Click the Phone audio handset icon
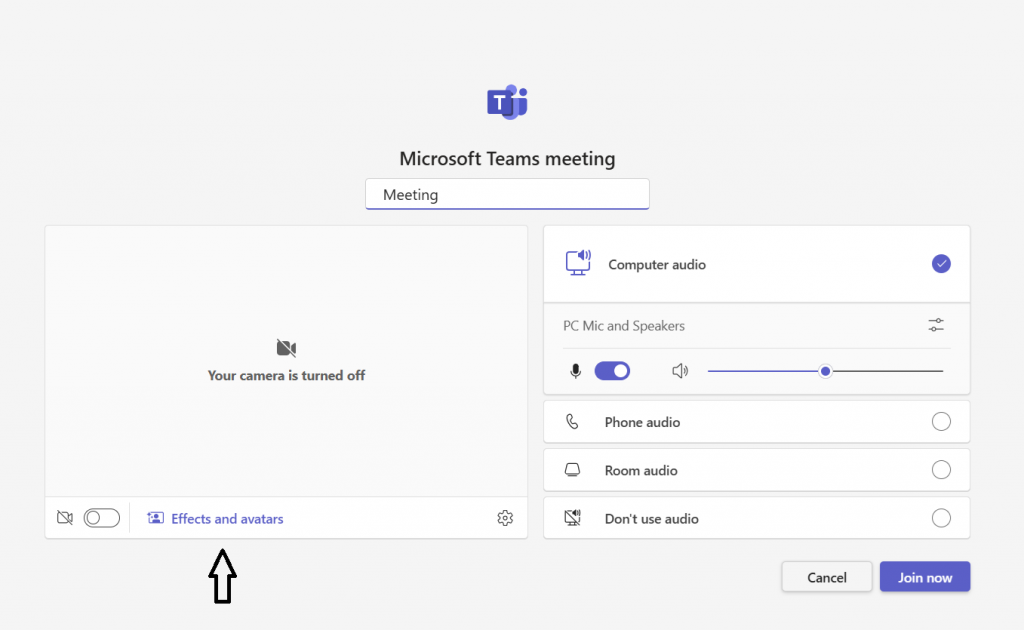 [x=572, y=422]
